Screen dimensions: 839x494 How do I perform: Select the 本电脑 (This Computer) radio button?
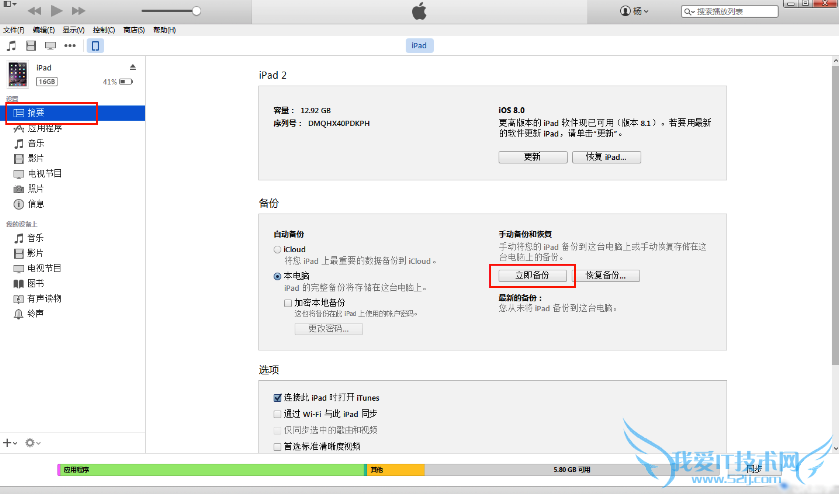[x=277, y=276]
